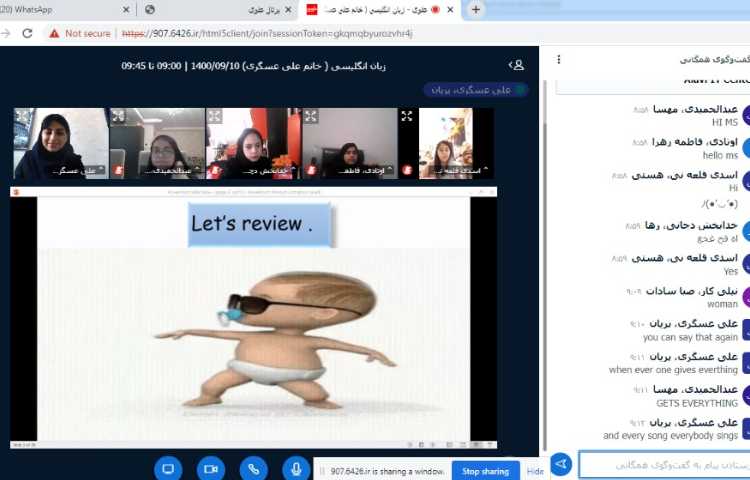Click the public chat message input field
This screenshot has height=480, width=750.
660,465
